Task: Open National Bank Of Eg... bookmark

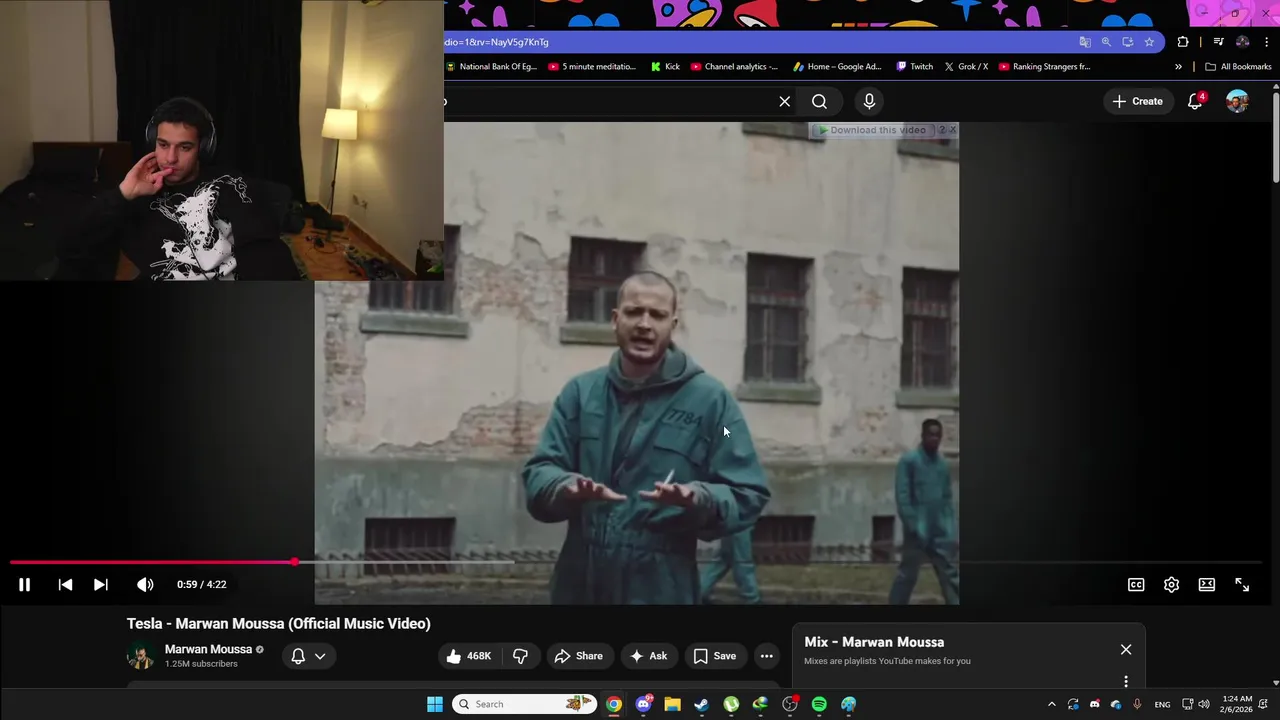Action: pos(491,67)
